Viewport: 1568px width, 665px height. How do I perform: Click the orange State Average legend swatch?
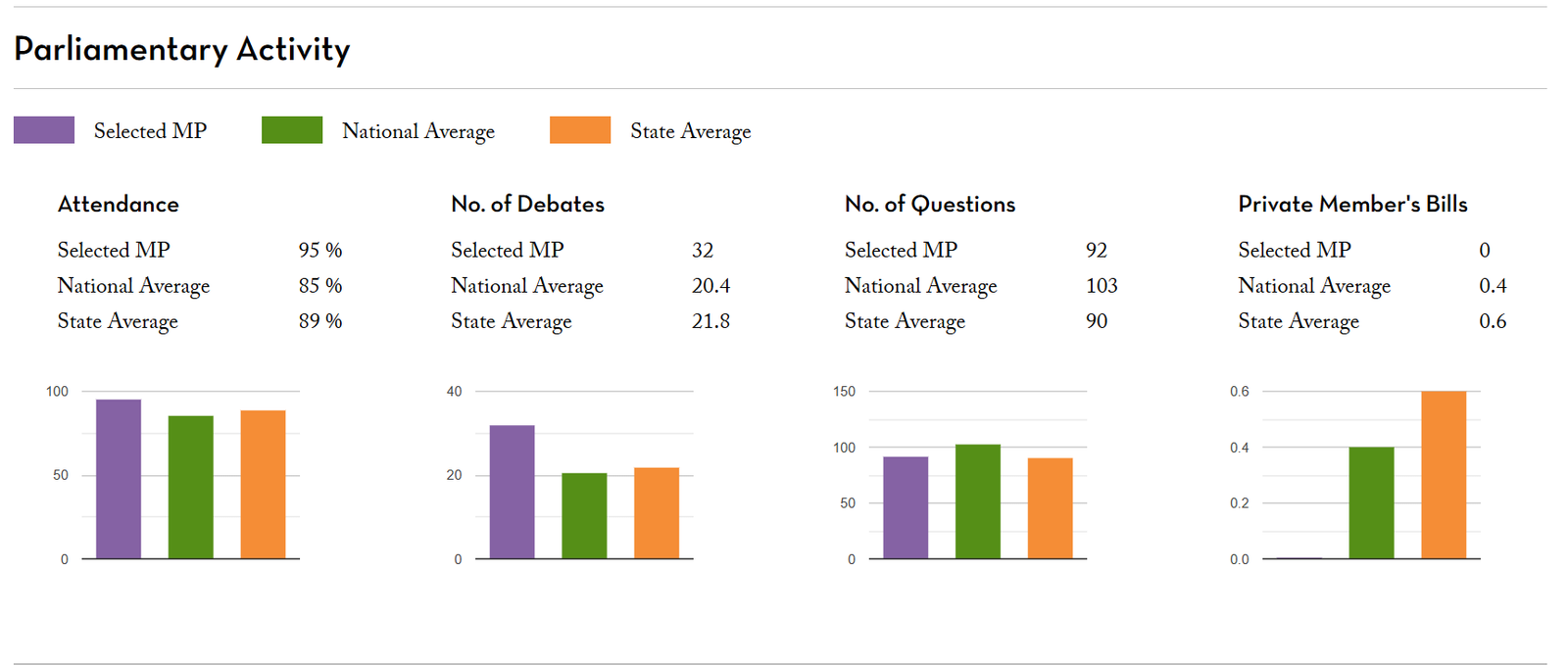(x=580, y=130)
